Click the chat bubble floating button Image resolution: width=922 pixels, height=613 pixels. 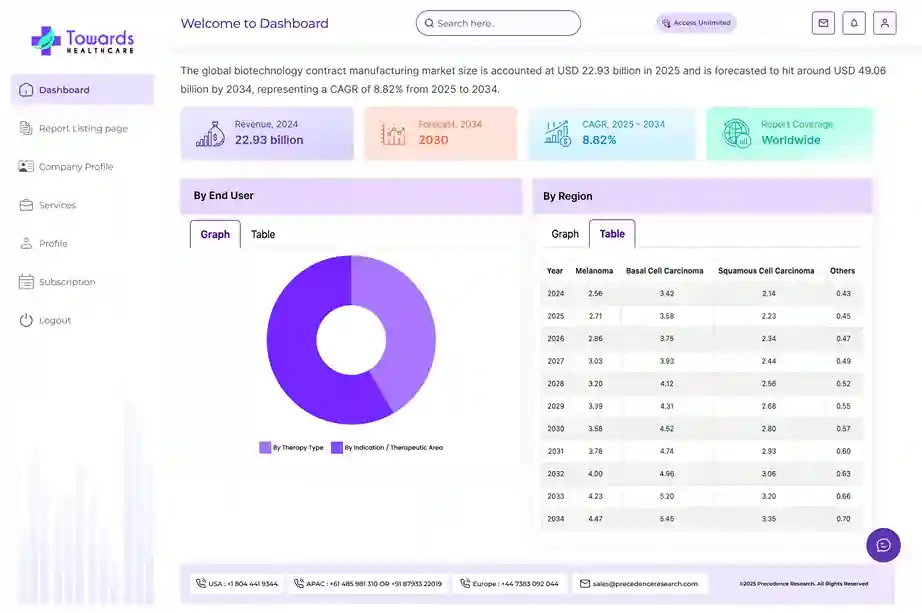click(883, 545)
